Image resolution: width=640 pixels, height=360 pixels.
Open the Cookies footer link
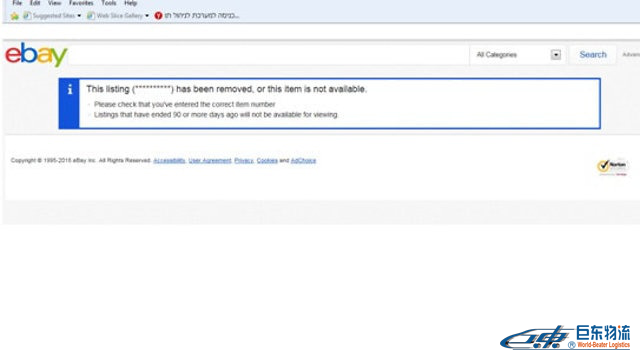pyautogui.click(x=267, y=160)
